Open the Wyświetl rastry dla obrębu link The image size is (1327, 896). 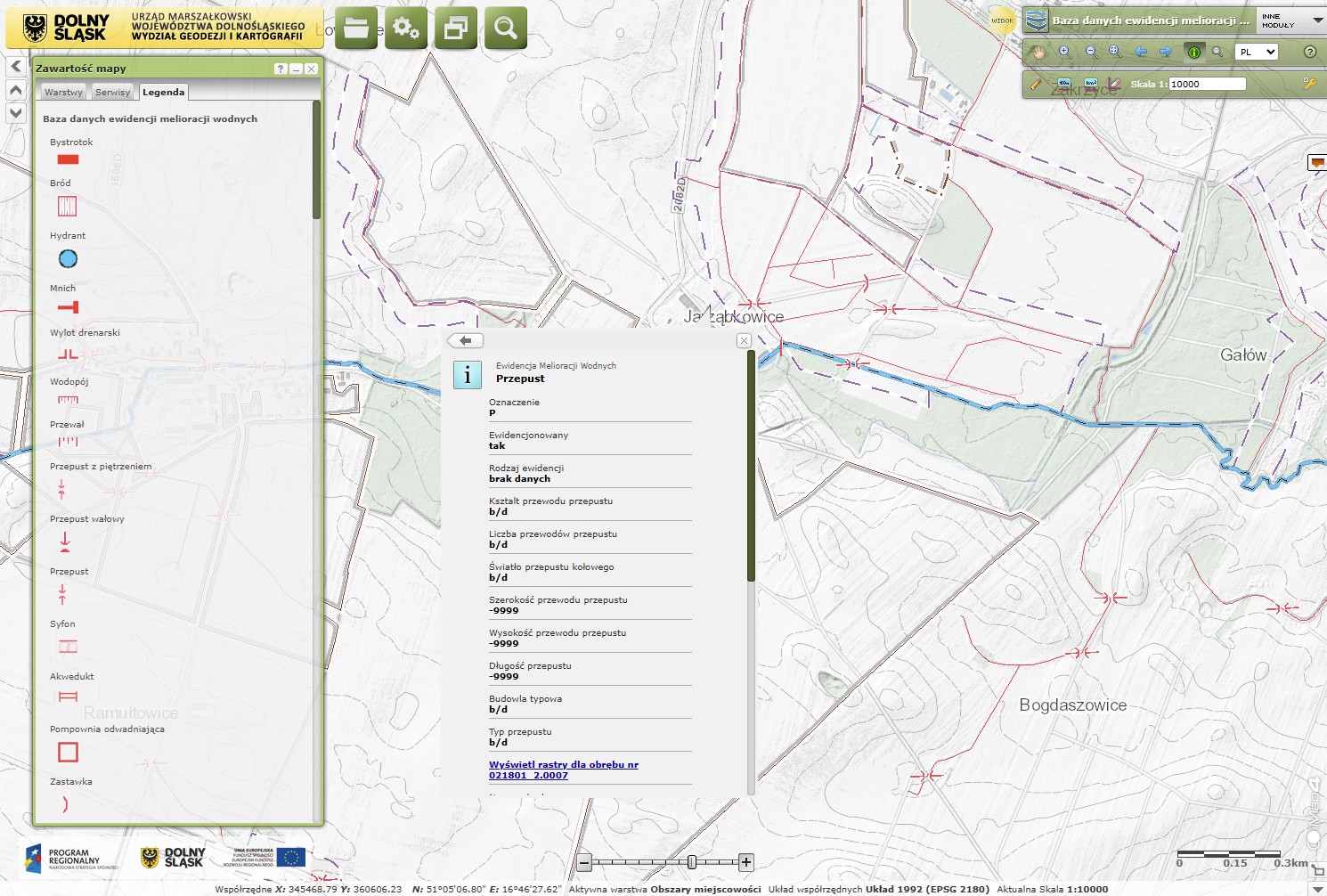click(x=564, y=770)
